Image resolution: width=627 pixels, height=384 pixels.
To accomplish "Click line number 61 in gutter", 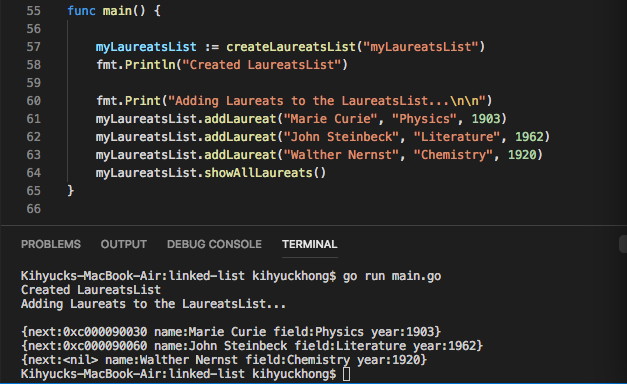I will 34,119.
